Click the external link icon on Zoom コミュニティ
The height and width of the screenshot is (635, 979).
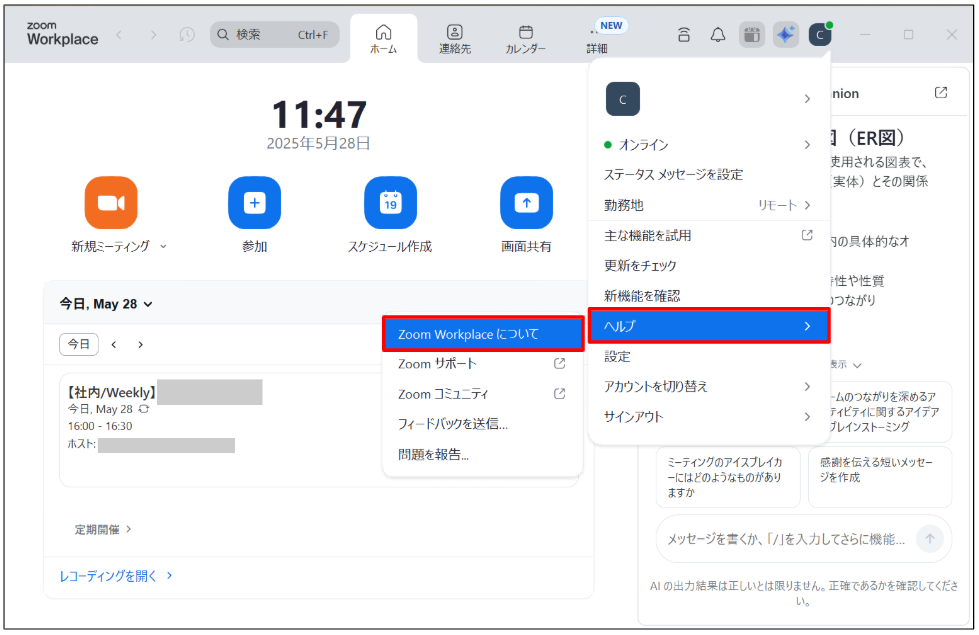[559, 393]
